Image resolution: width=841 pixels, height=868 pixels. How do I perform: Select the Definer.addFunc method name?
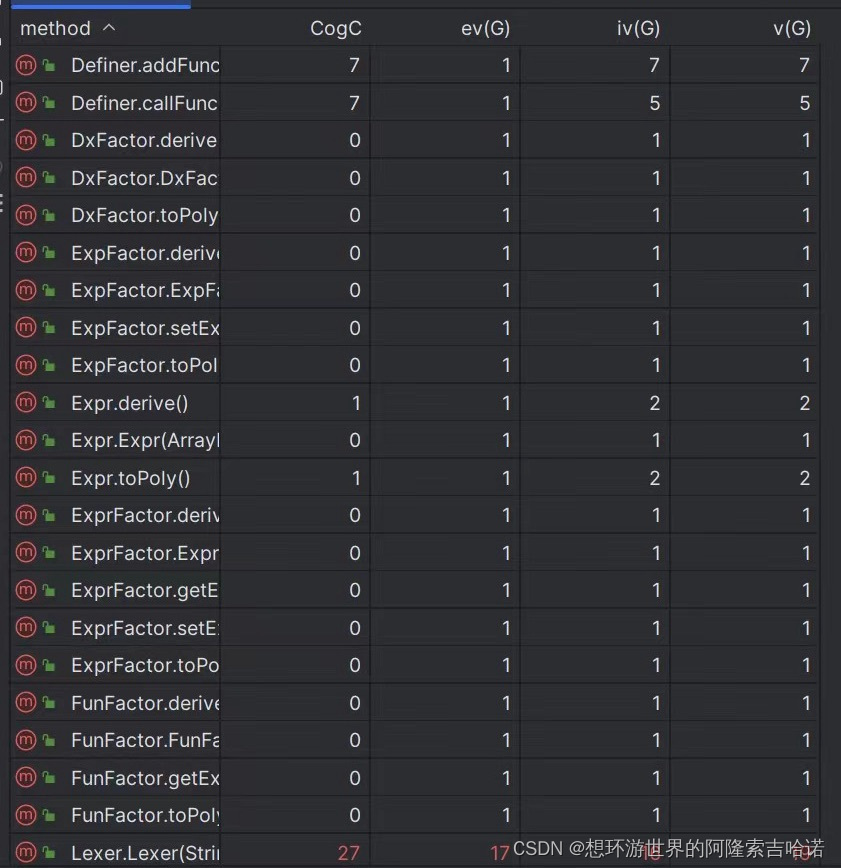pyautogui.click(x=145, y=65)
